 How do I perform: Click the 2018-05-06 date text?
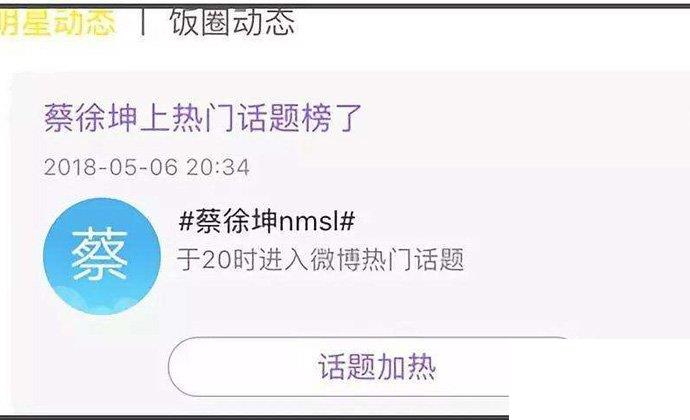coord(110,167)
